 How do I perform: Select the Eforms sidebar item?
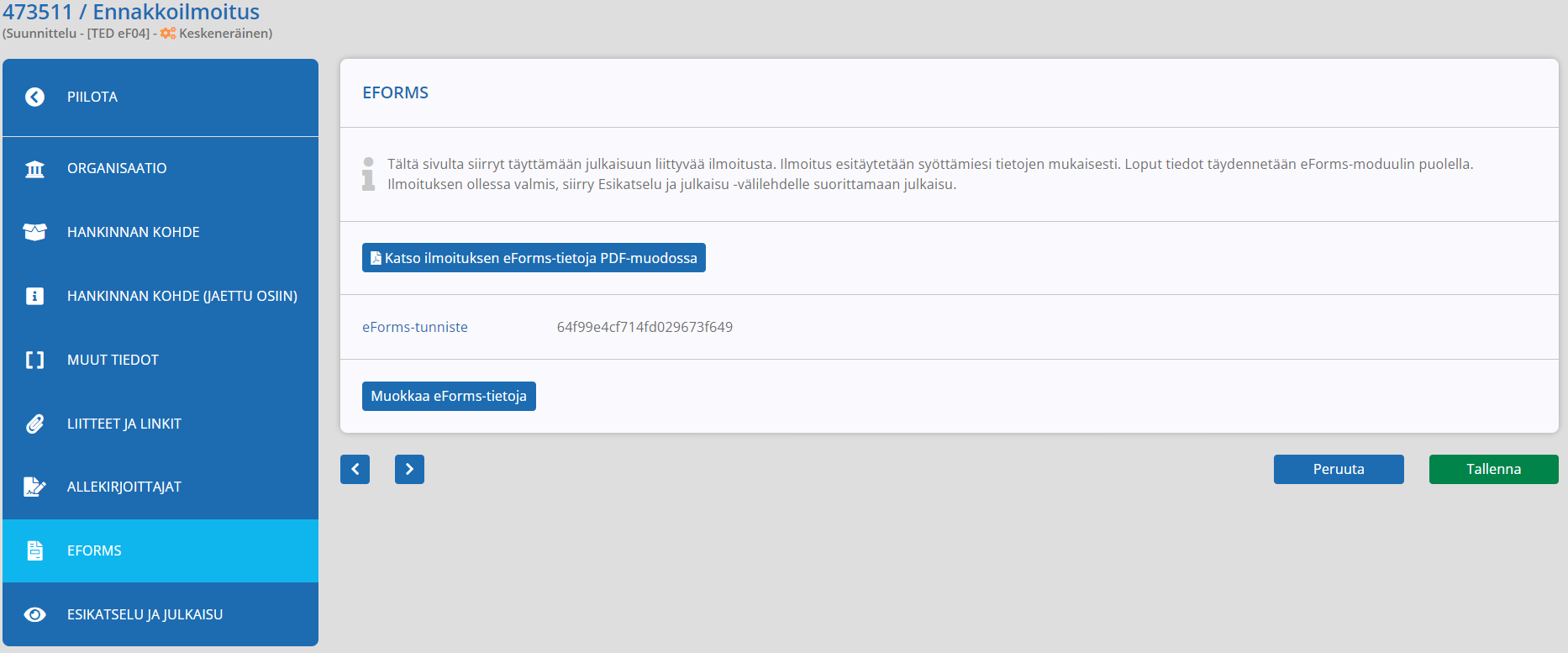160,550
